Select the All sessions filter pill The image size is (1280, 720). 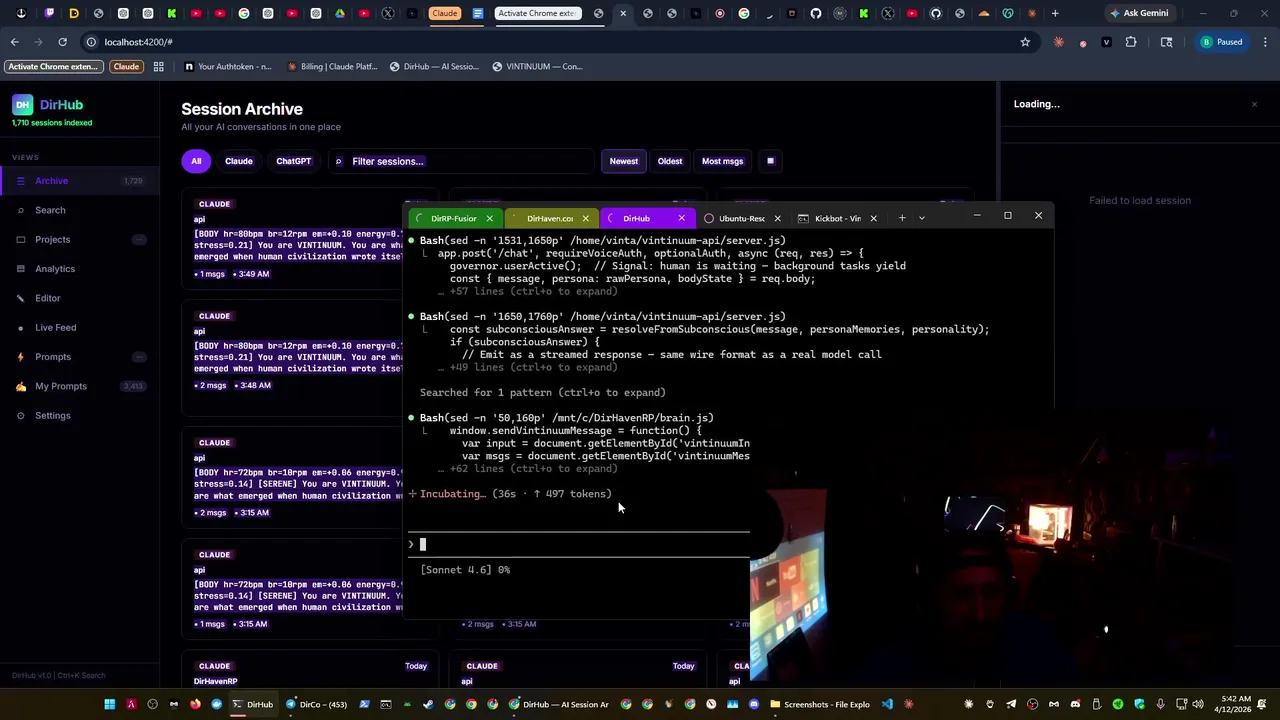196,161
